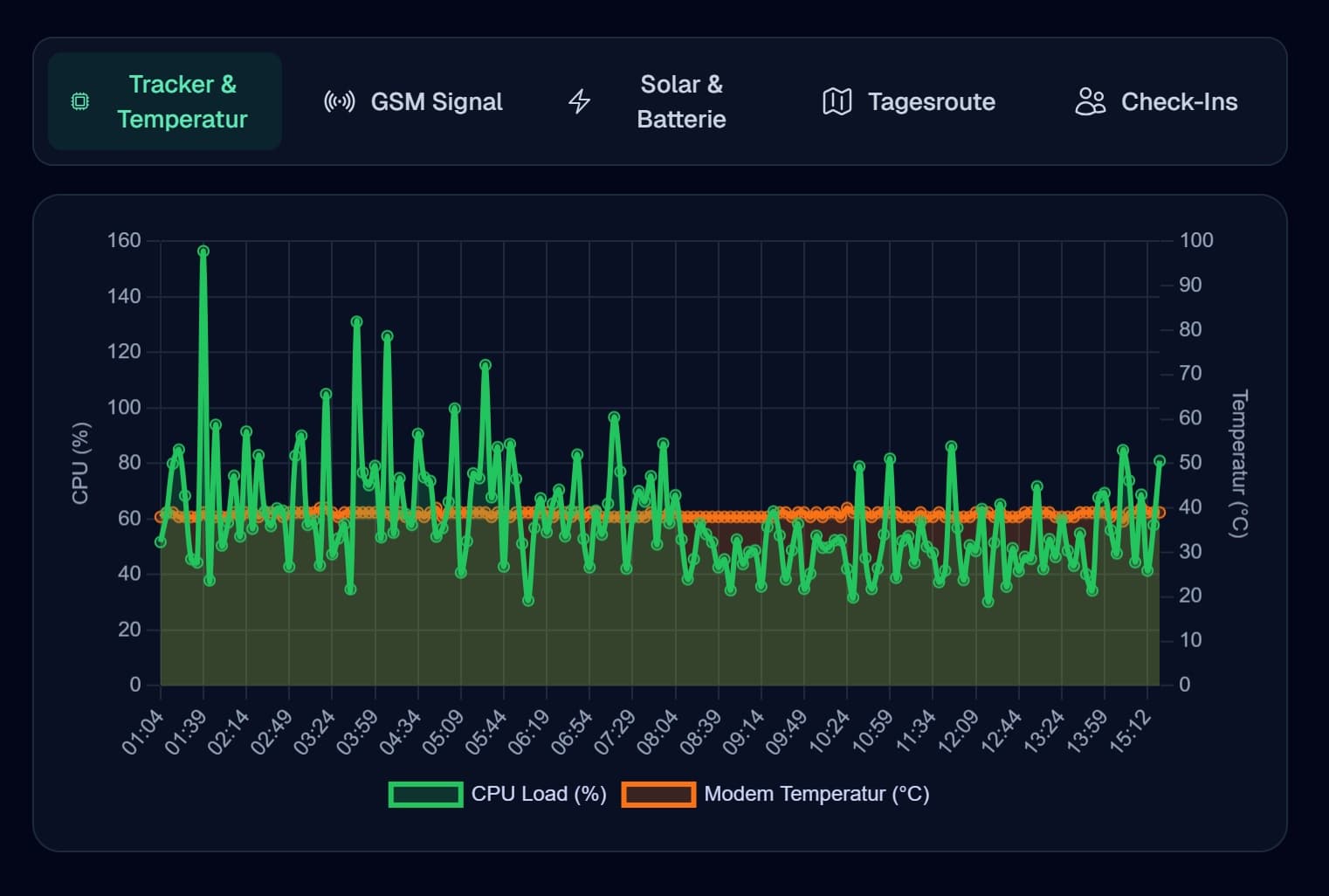Click the lightning bolt icon for Solar & Batterie

pyautogui.click(x=578, y=101)
